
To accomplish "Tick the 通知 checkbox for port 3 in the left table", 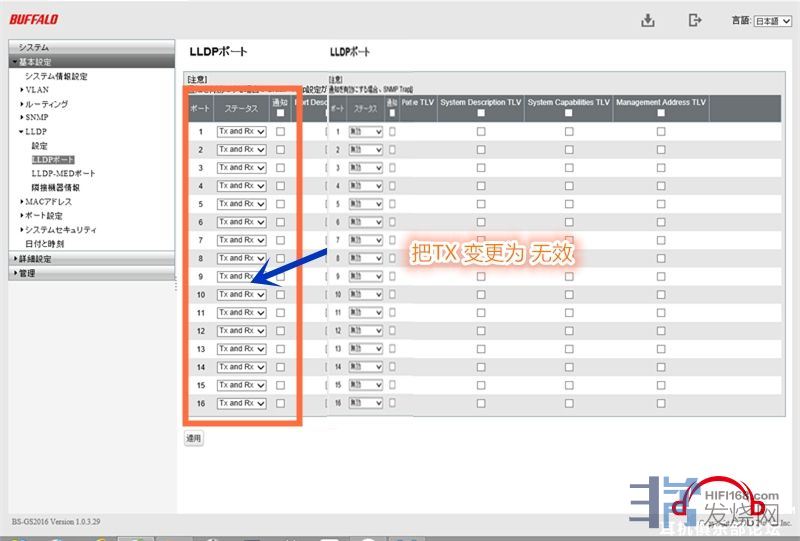I will click(280, 168).
